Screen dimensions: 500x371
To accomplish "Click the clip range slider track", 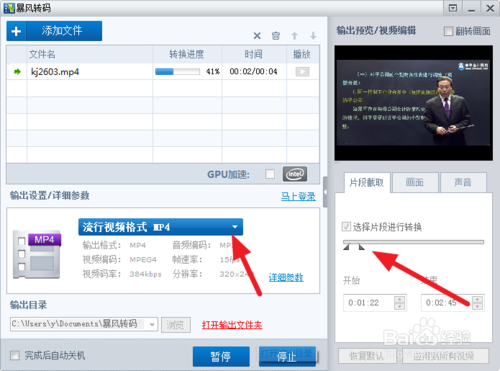I will tap(413, 242).
